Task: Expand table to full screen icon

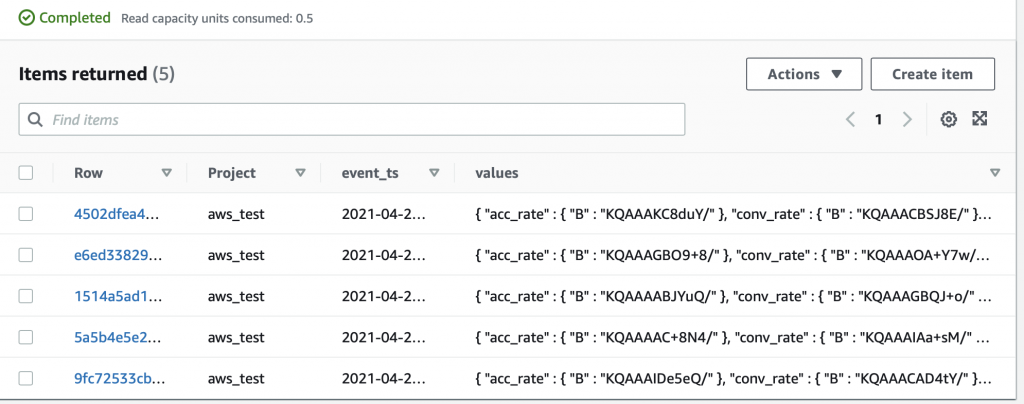Action: [980, 118]
